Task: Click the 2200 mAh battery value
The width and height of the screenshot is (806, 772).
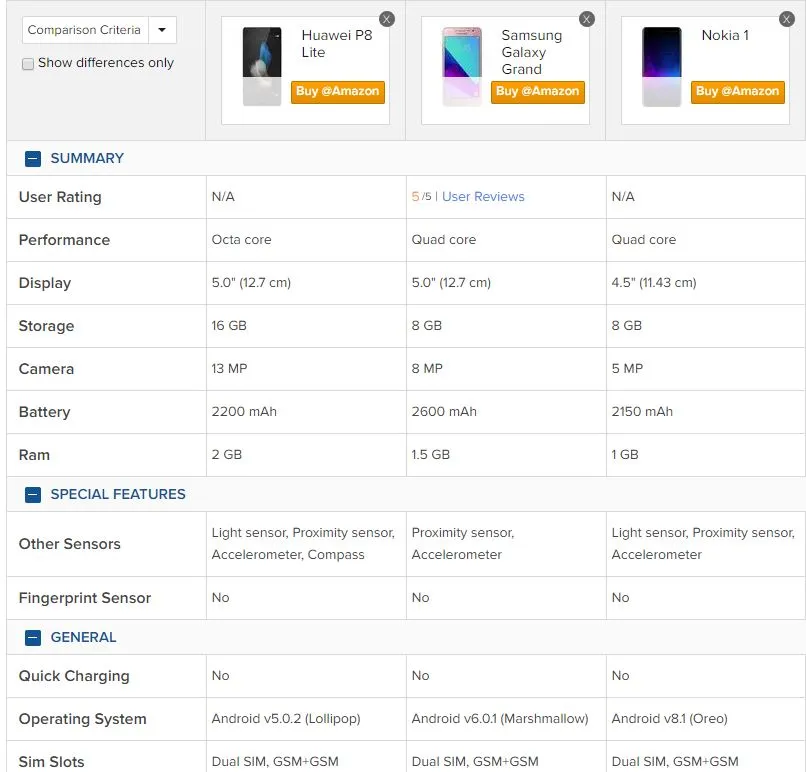Action: (x=244, y=412)
